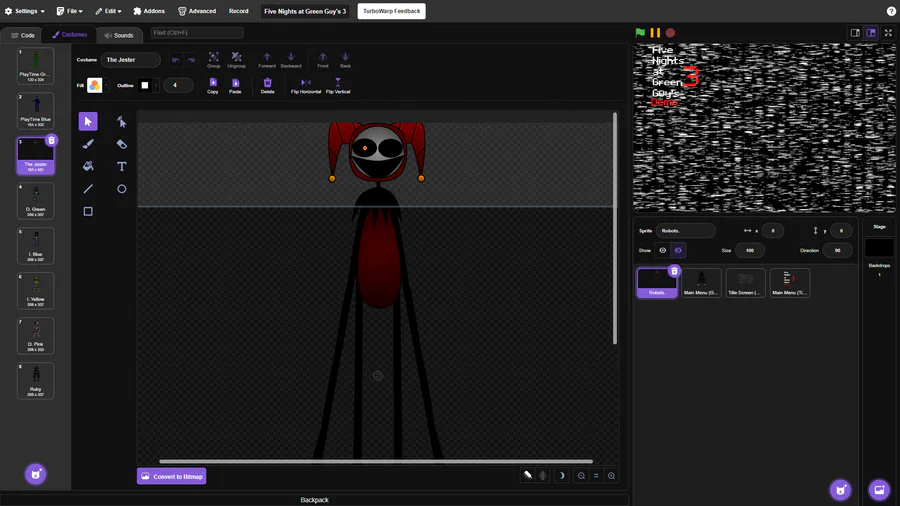900x506 pixels.
Task: Switch to the Code tab
Action: click(23, 35)
